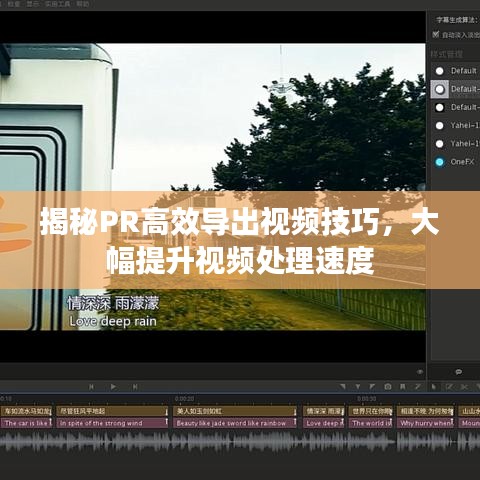Toggle the 自动淡入淡出 checkbox
This screenshot has width=480, height=480.
[x=436, y=34]
